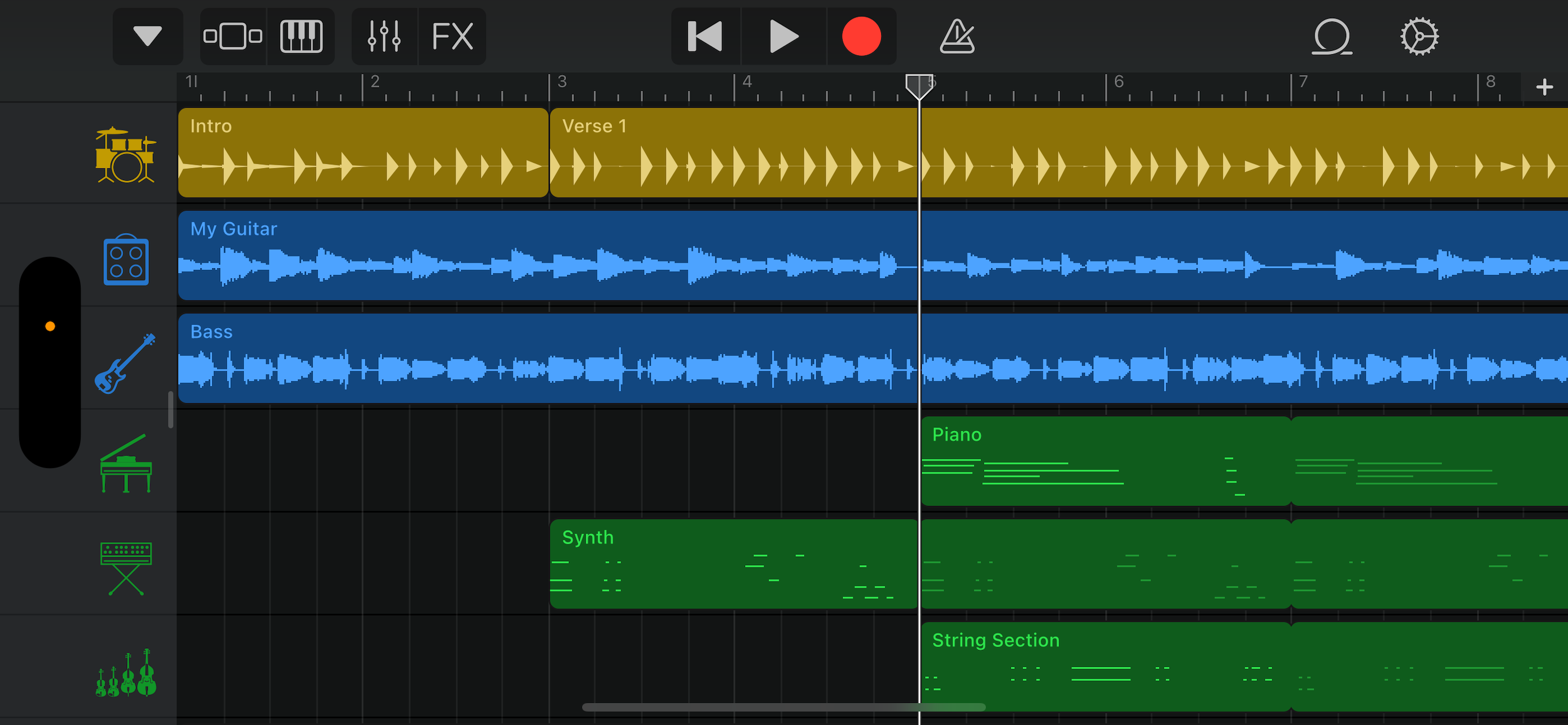Select the synth keyboard track icon
The width and height of the screenshot is (1568, 725).
[x=125, y=567]
